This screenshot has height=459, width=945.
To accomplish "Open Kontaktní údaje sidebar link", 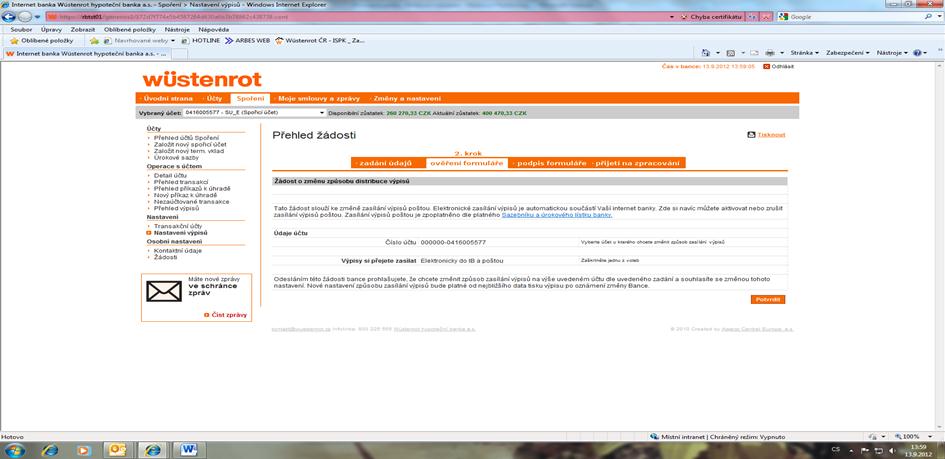I will point(177,250).
